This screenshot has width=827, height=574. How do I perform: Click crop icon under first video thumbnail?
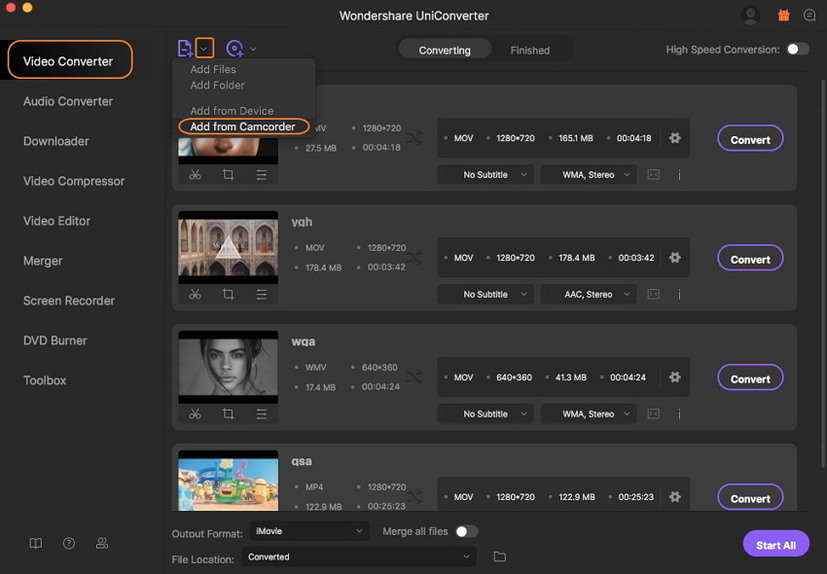(x=228, y=174)
